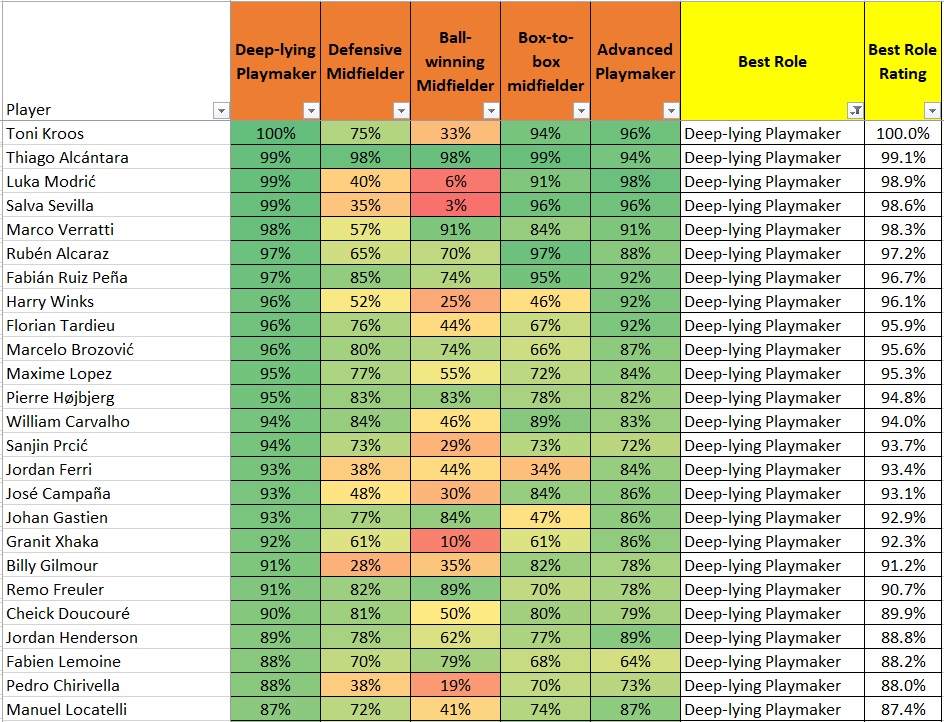This screenshot has height=722, width=944.
Task: Open Box-to-box midfielder filter arrow
Action: (x=581, y=110)
